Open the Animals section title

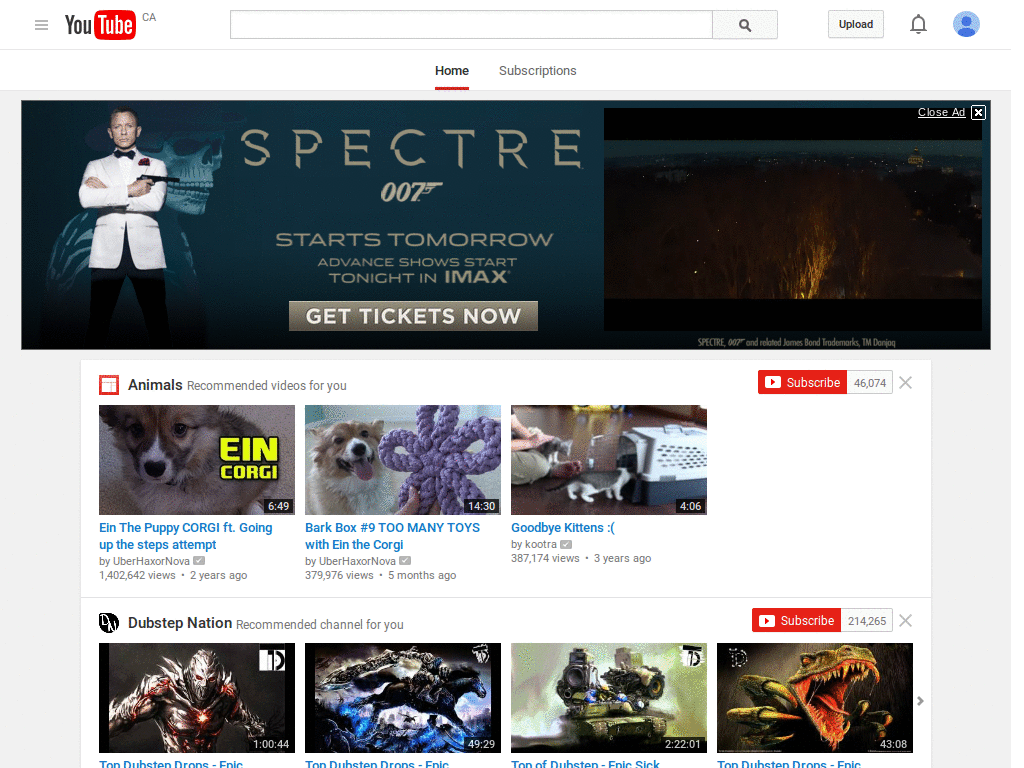155,385
